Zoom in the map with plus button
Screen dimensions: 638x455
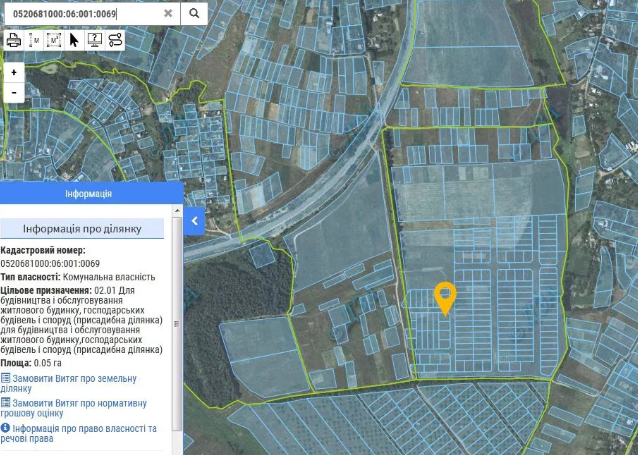14,73
